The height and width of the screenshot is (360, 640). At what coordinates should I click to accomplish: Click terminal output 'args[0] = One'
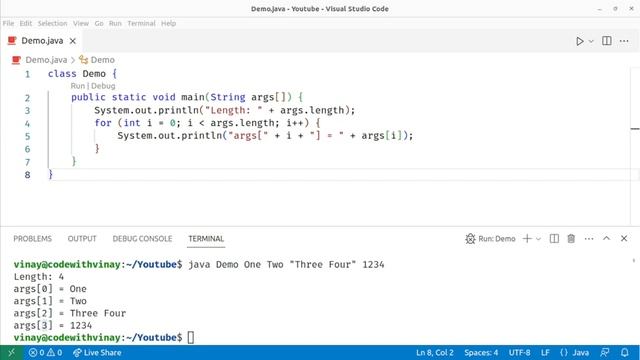50,289
